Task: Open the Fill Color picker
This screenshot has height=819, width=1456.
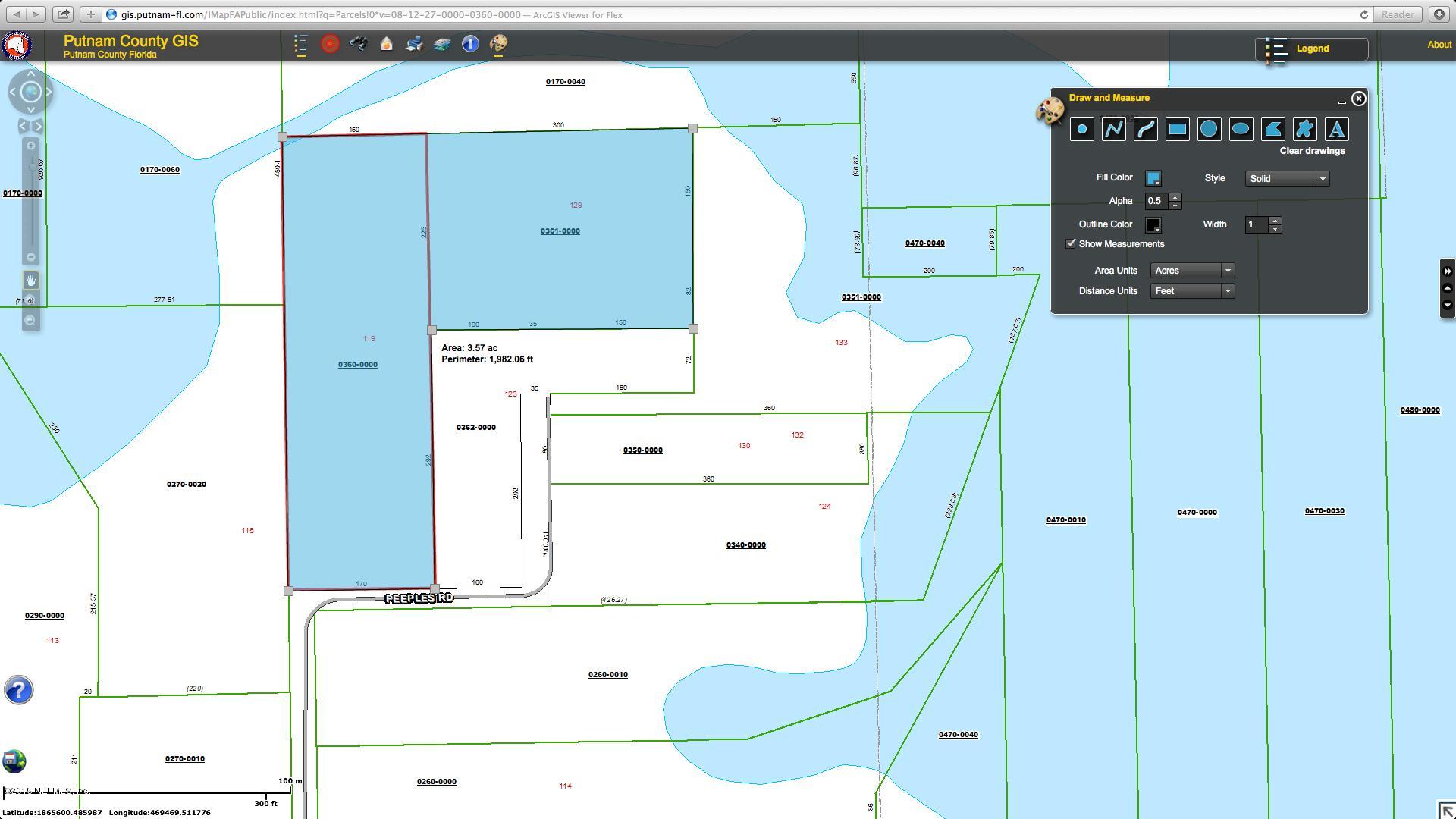Action: point(1153,178)
